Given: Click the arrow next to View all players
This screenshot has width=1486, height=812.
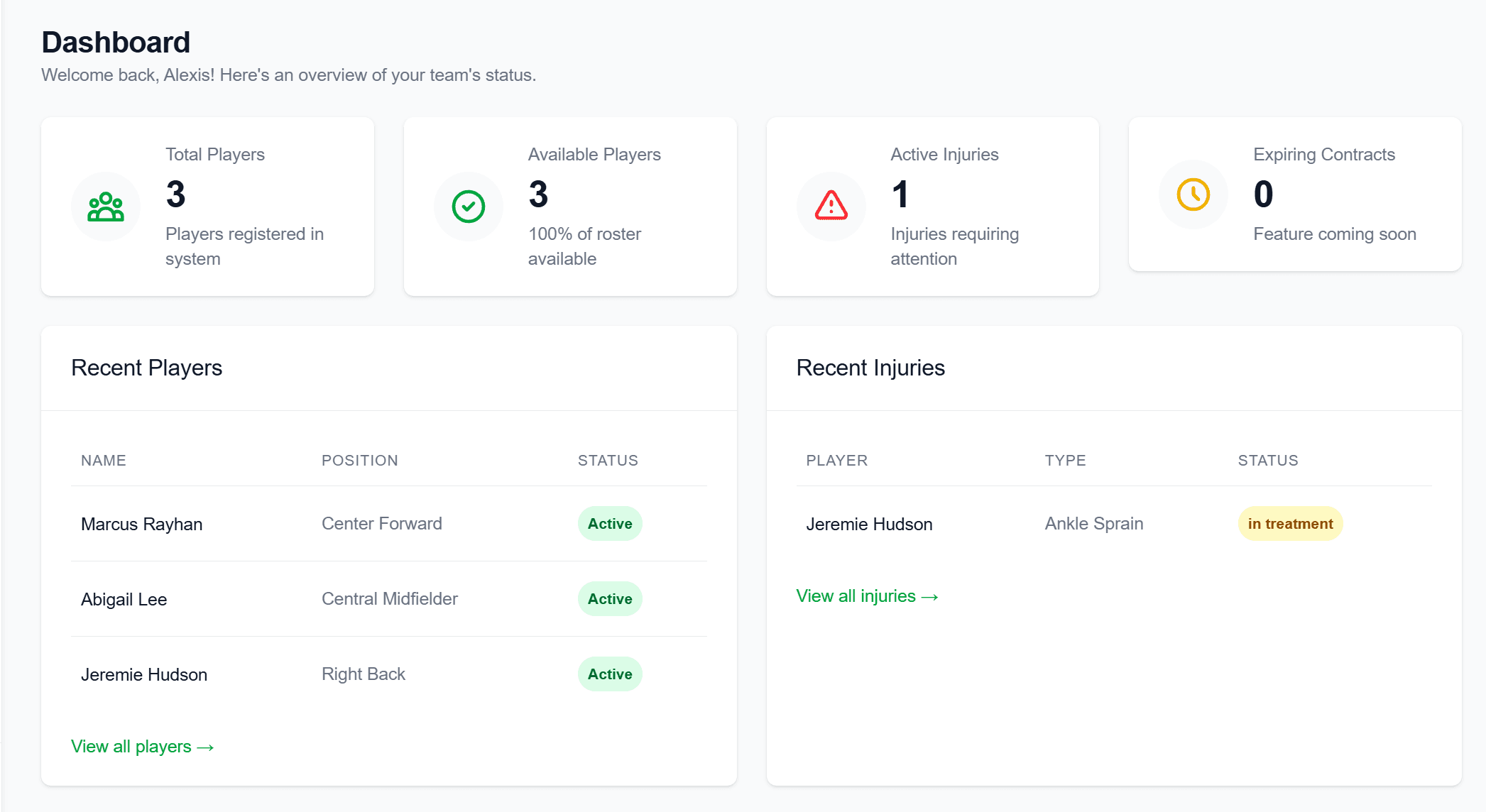Looking at the screenshot, I should pyautogui.click(x=207, y=746).
